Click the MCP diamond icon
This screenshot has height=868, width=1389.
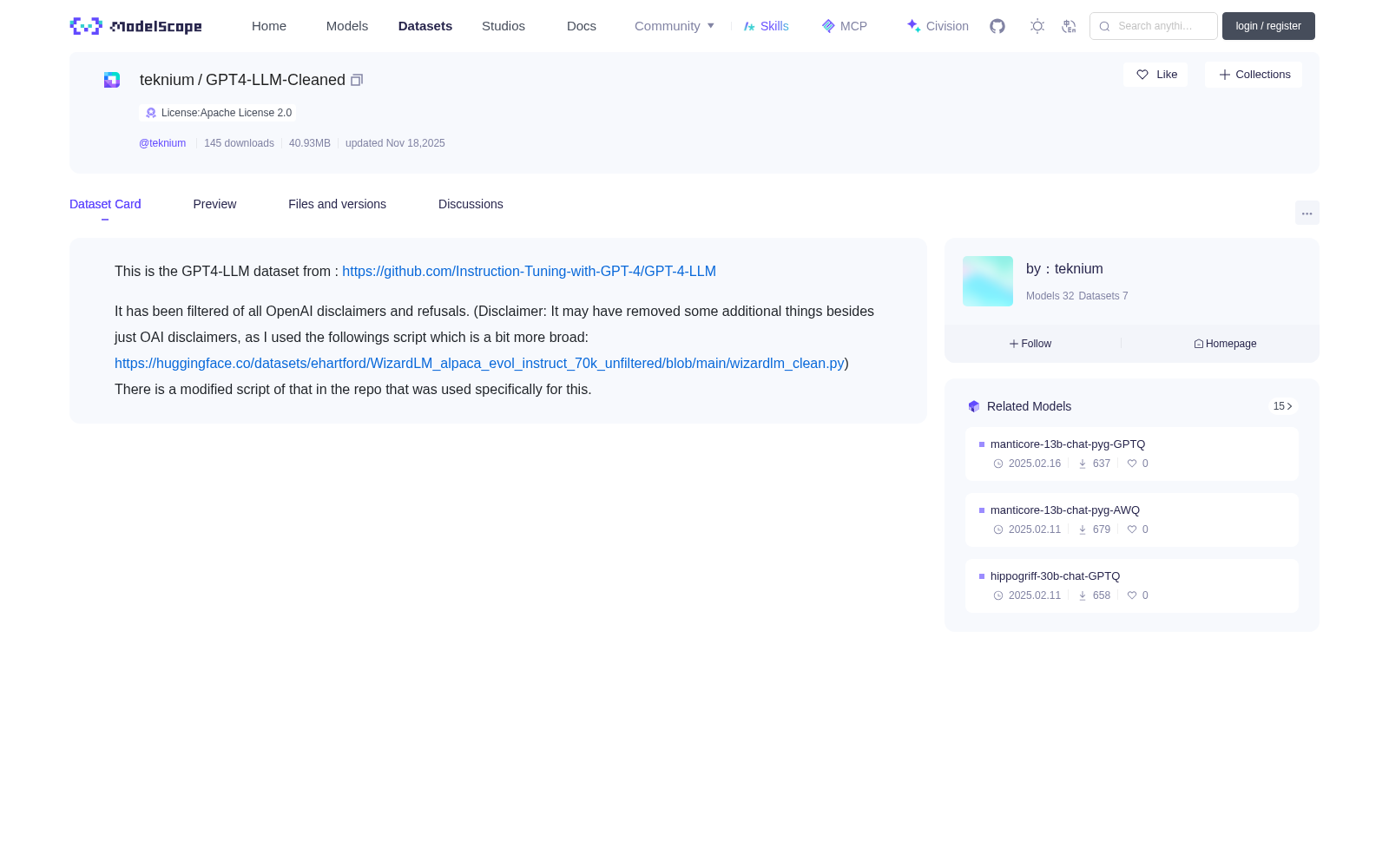[828, 26]
